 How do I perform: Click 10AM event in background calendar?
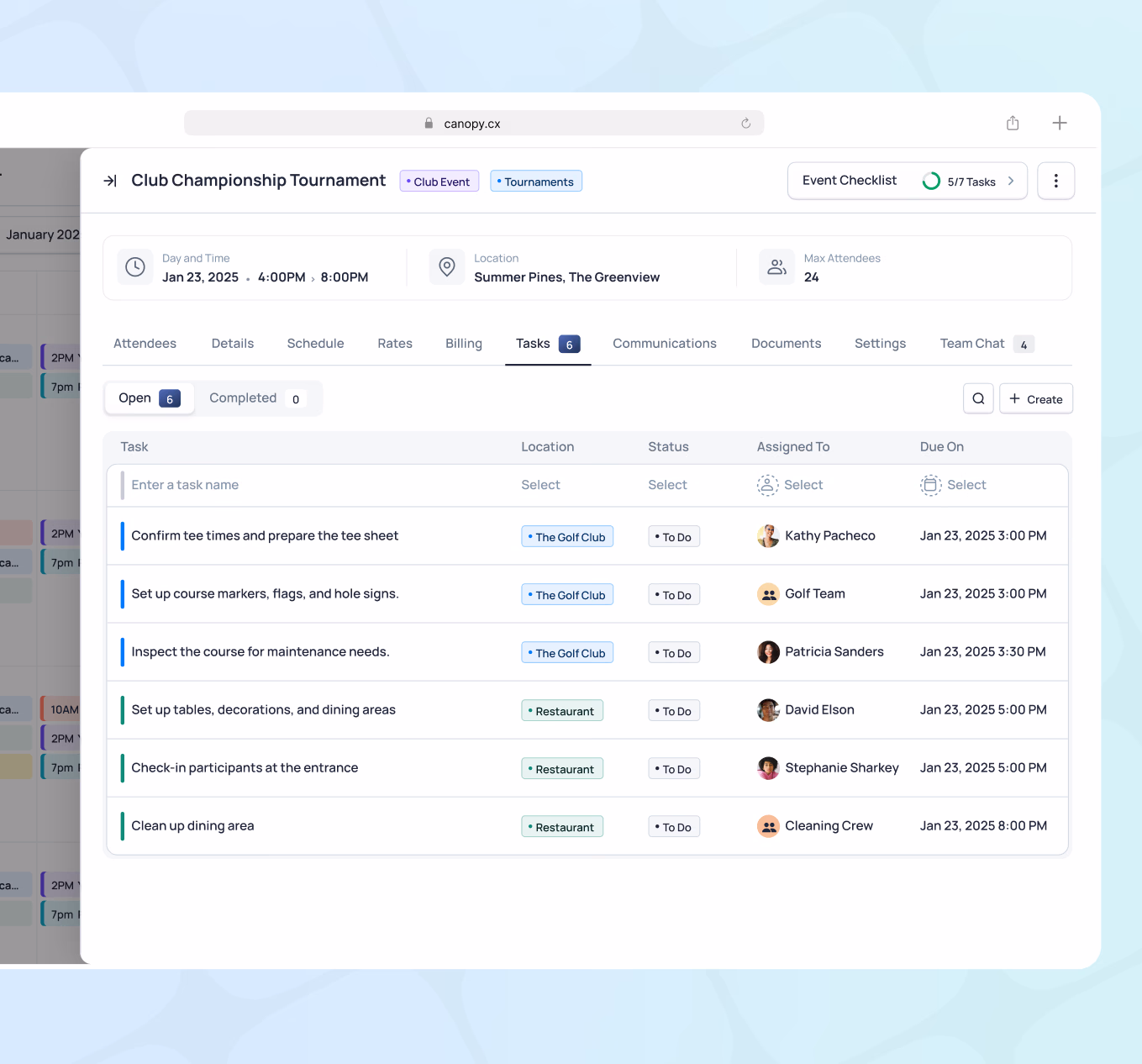click(x=61, y=709)
